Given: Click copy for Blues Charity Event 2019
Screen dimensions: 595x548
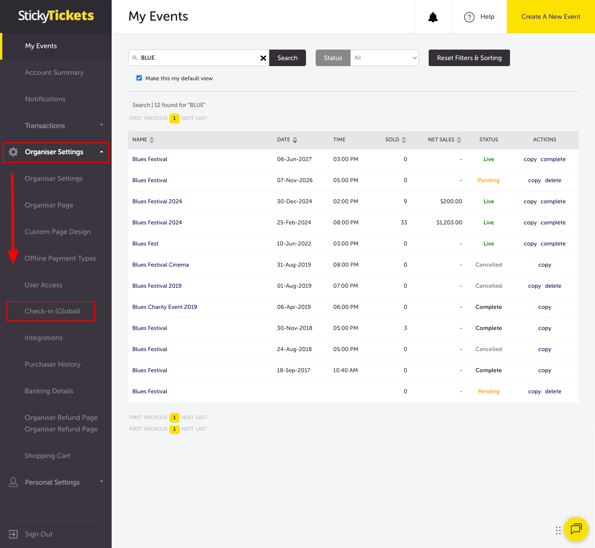Looking at the screenshot, I should click(545, 307).
